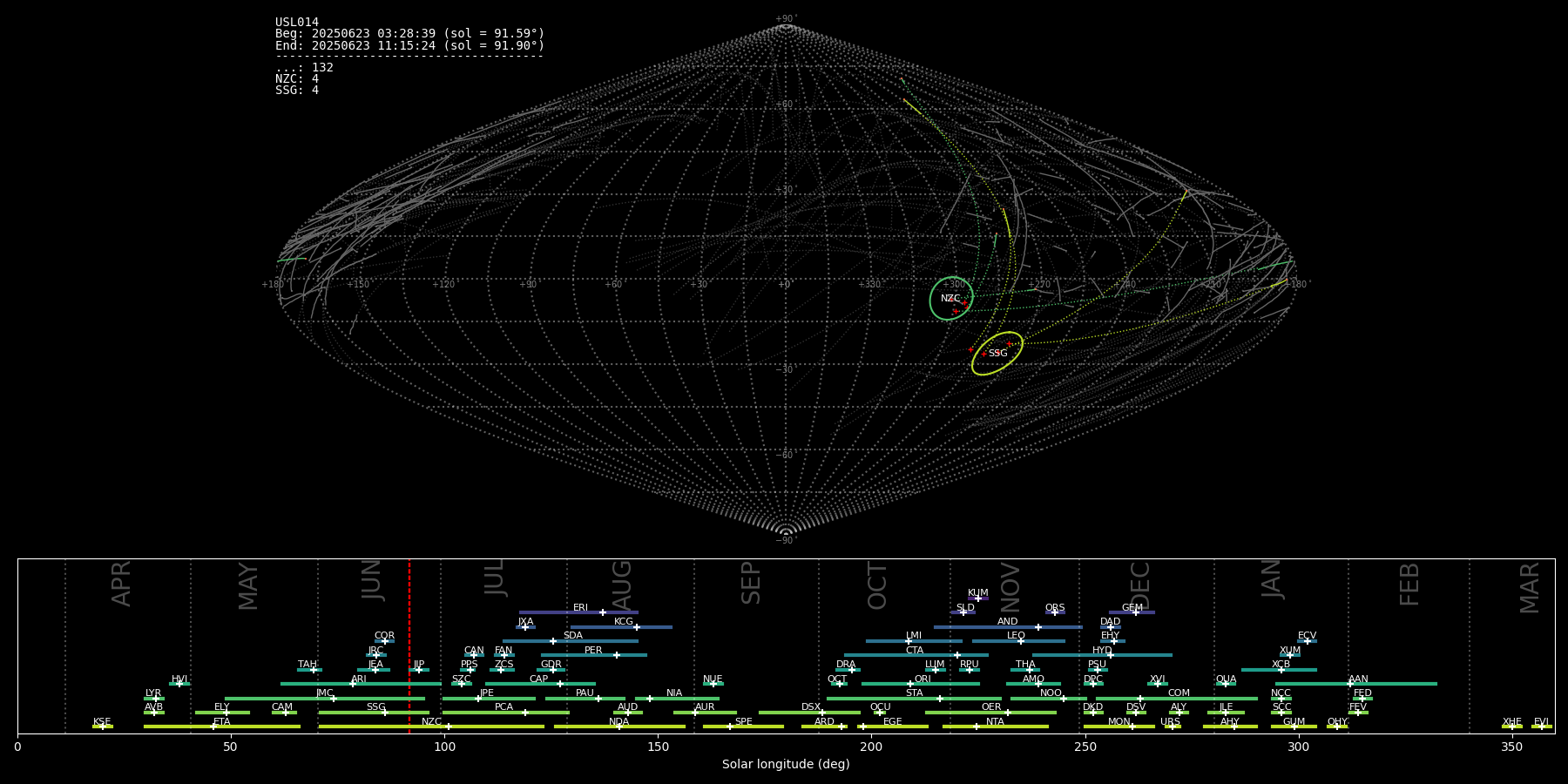Click the 'NZC: 4' count in header
Screen dimensions: 1568x784
(297, 79)
